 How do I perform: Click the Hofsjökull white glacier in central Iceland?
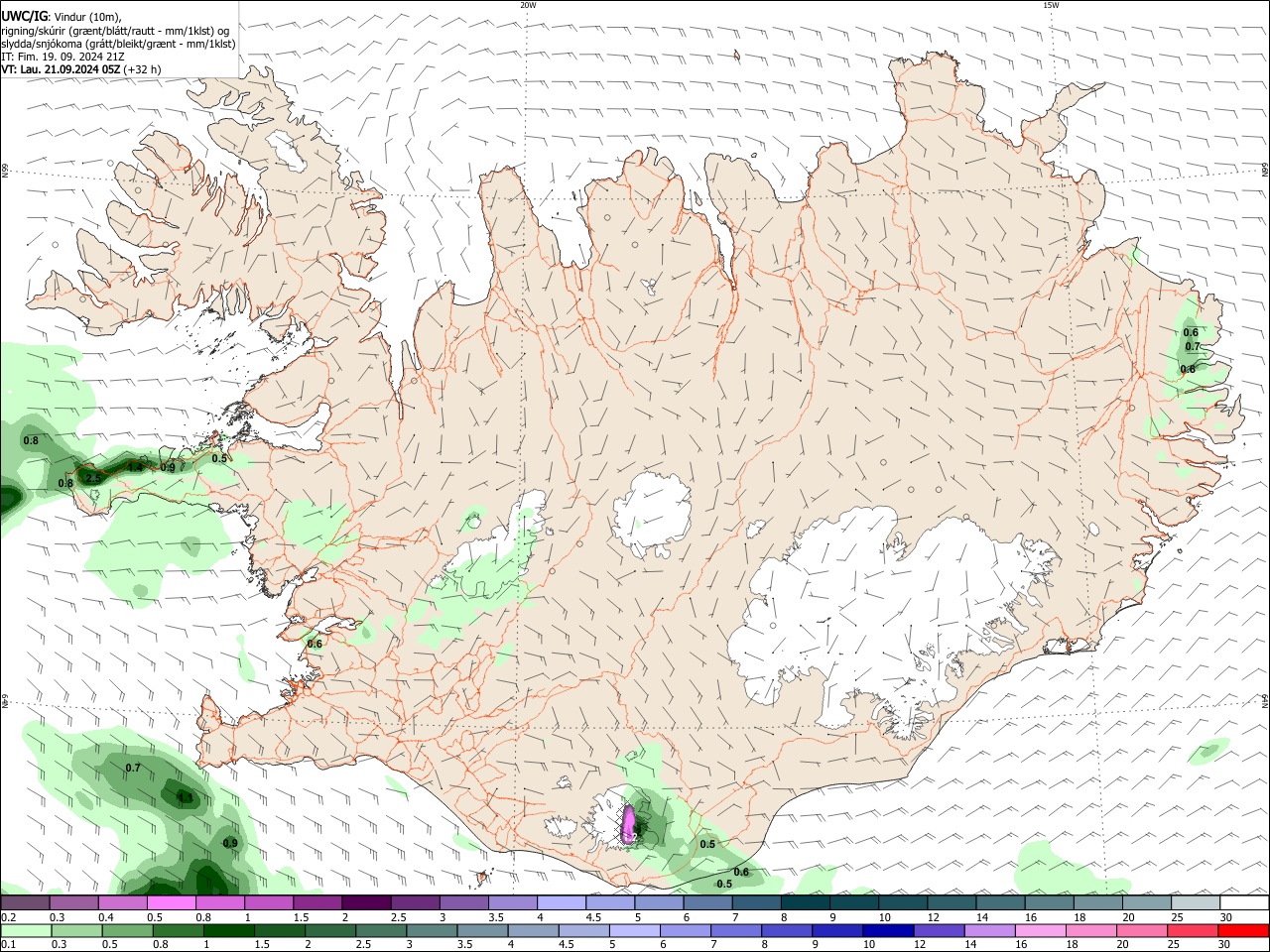(651, 514)
